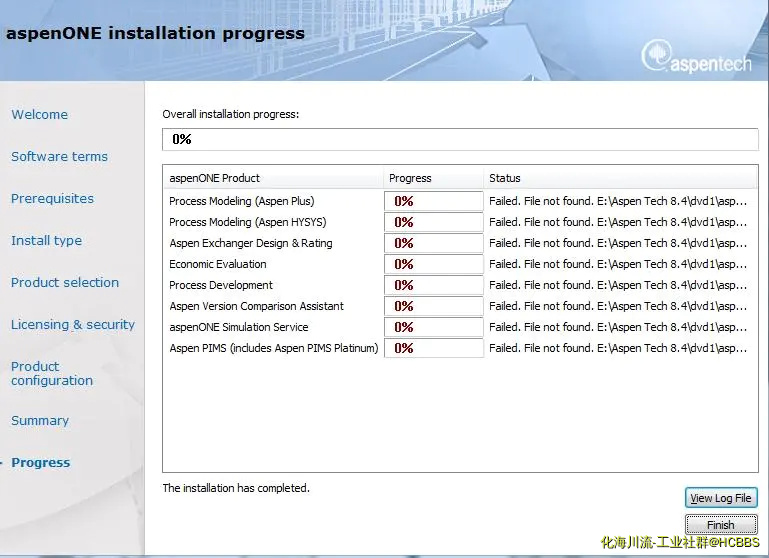
Task: Open Licensing & security step
Action: click(x=73, y=325)
